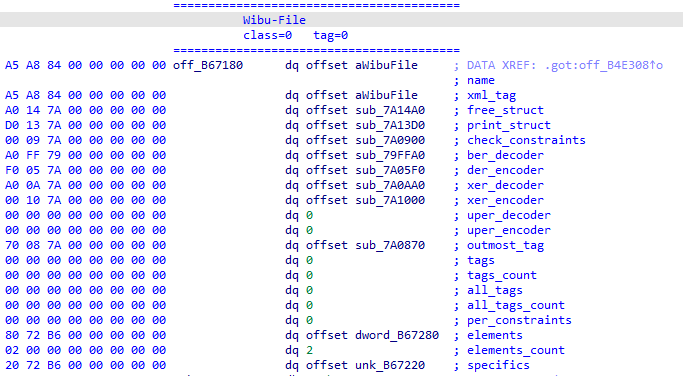Screen dimensions: 683x376
Task: Select the check_constraints comment
Action: coord(526,140)
